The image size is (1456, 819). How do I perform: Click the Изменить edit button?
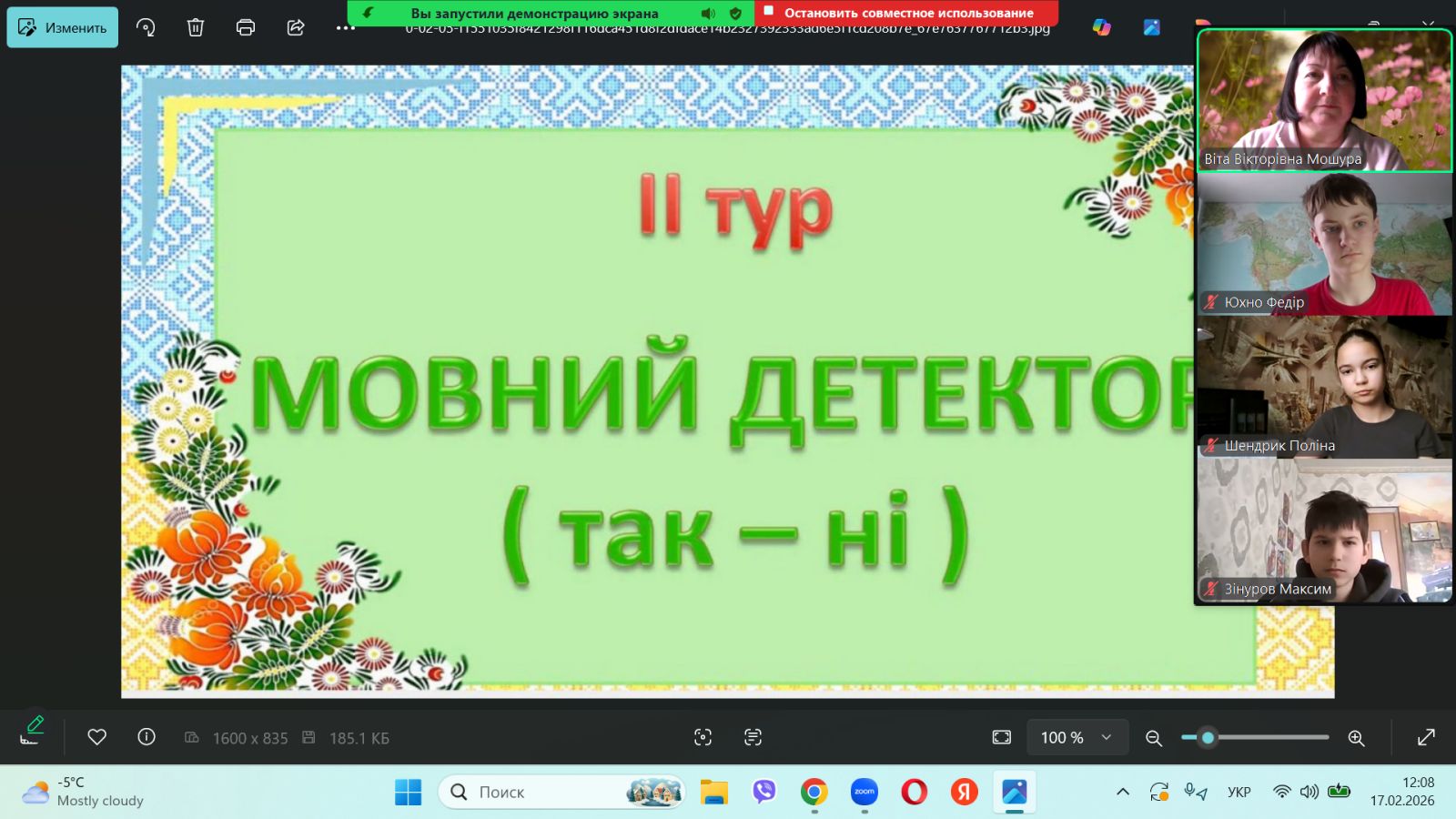coord(63,27)
